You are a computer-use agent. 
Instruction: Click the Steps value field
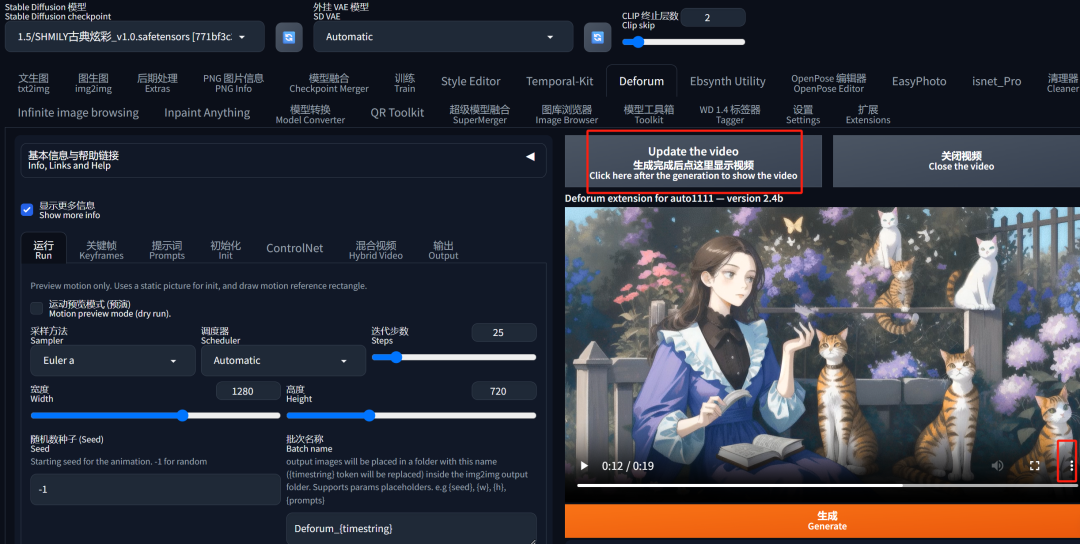pyautogui.click(x=503, y=333)
